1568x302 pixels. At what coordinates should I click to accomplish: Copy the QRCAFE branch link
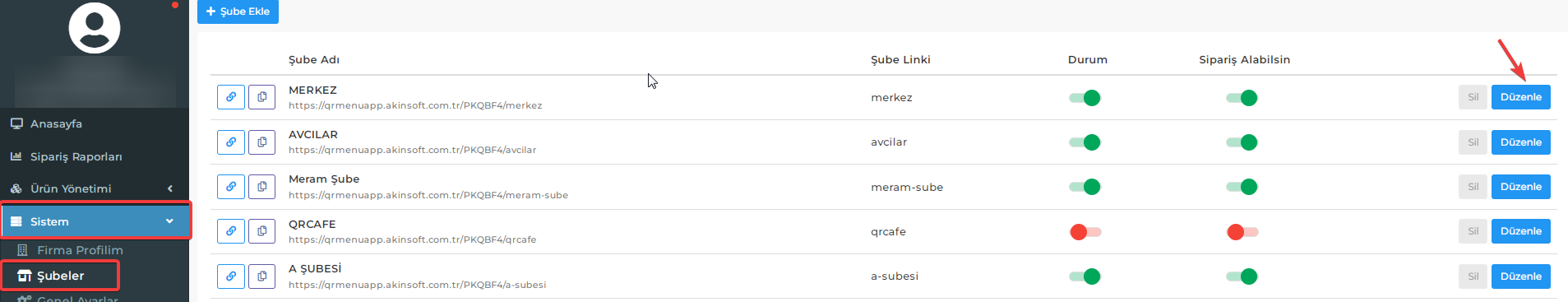coord(261,231)
